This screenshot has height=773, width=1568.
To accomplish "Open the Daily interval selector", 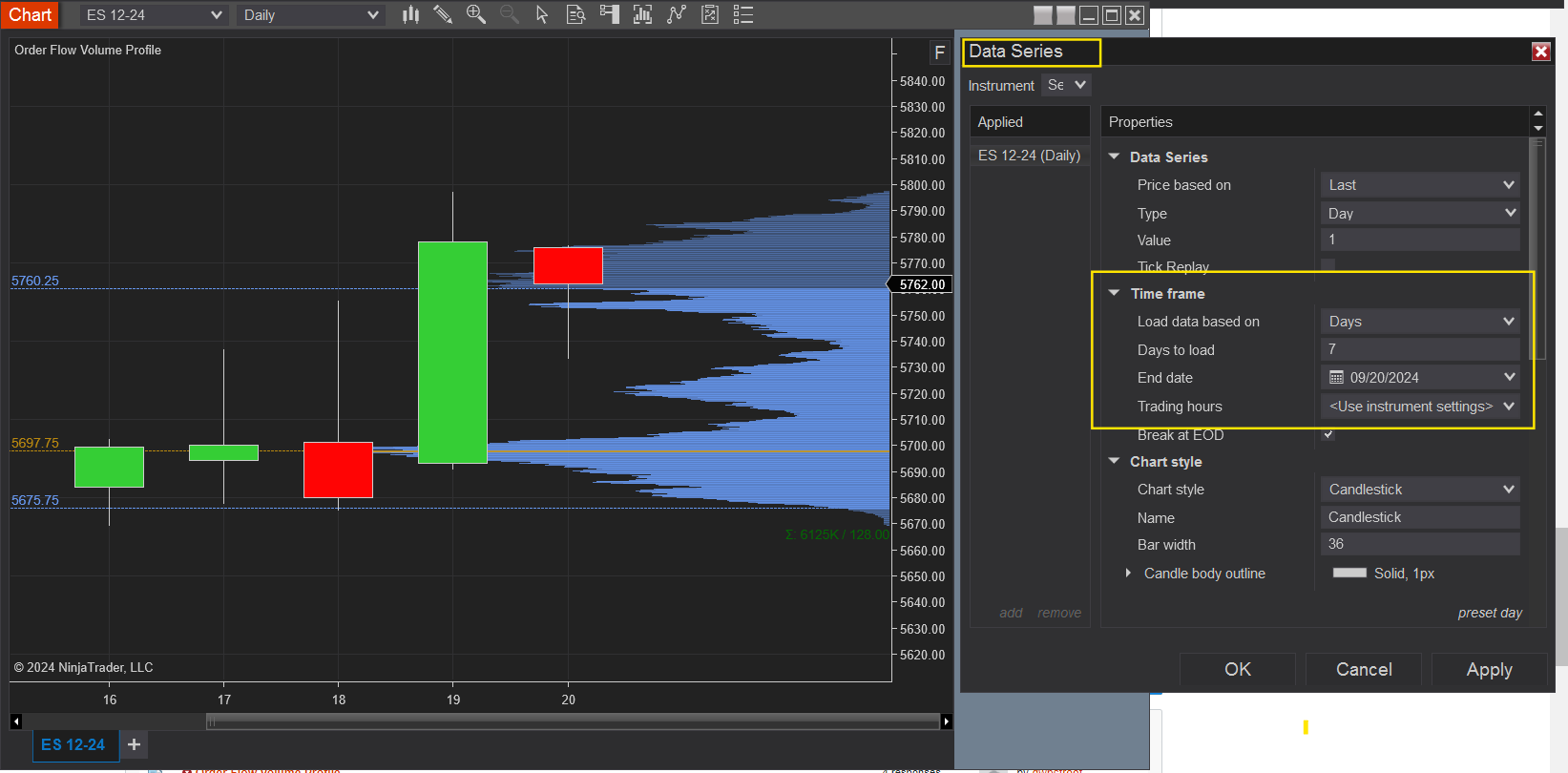I will click(x=311, y=15).
